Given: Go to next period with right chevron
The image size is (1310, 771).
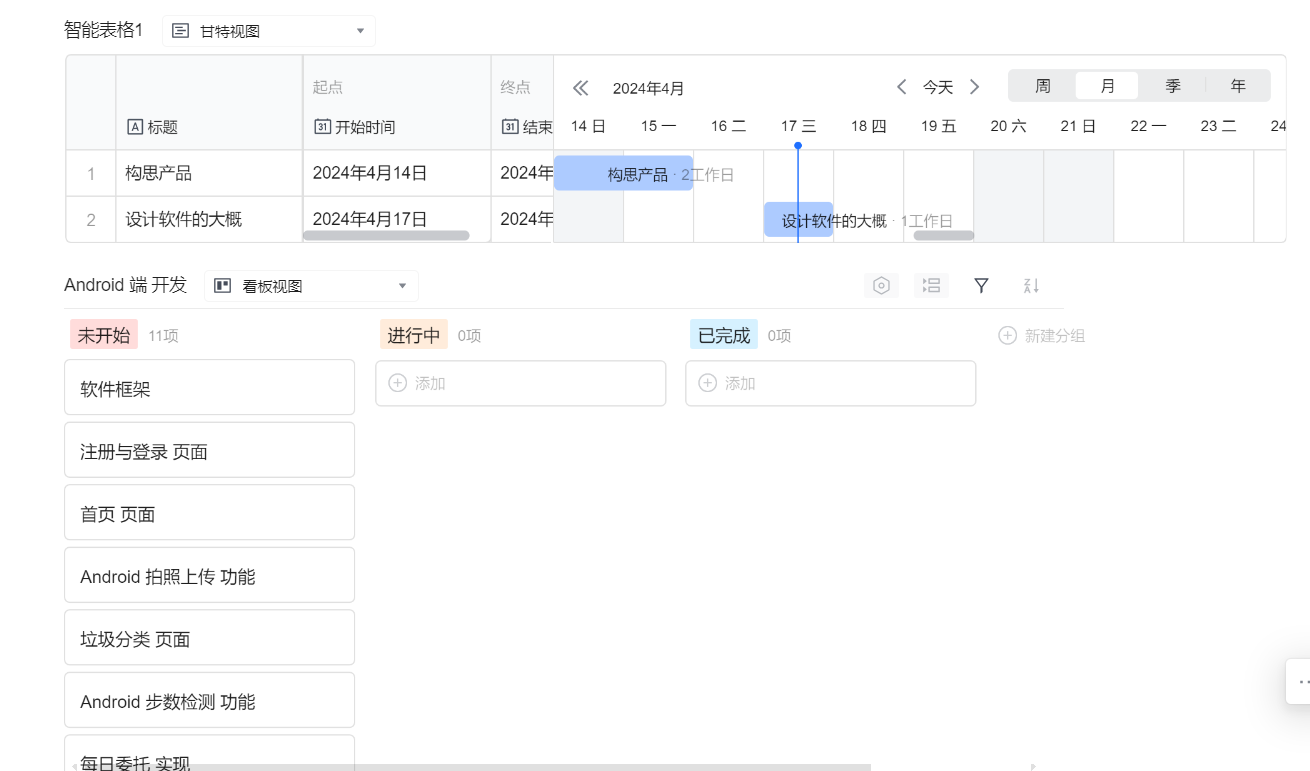Looking at the screenshot, I should (x=975, y=87).
